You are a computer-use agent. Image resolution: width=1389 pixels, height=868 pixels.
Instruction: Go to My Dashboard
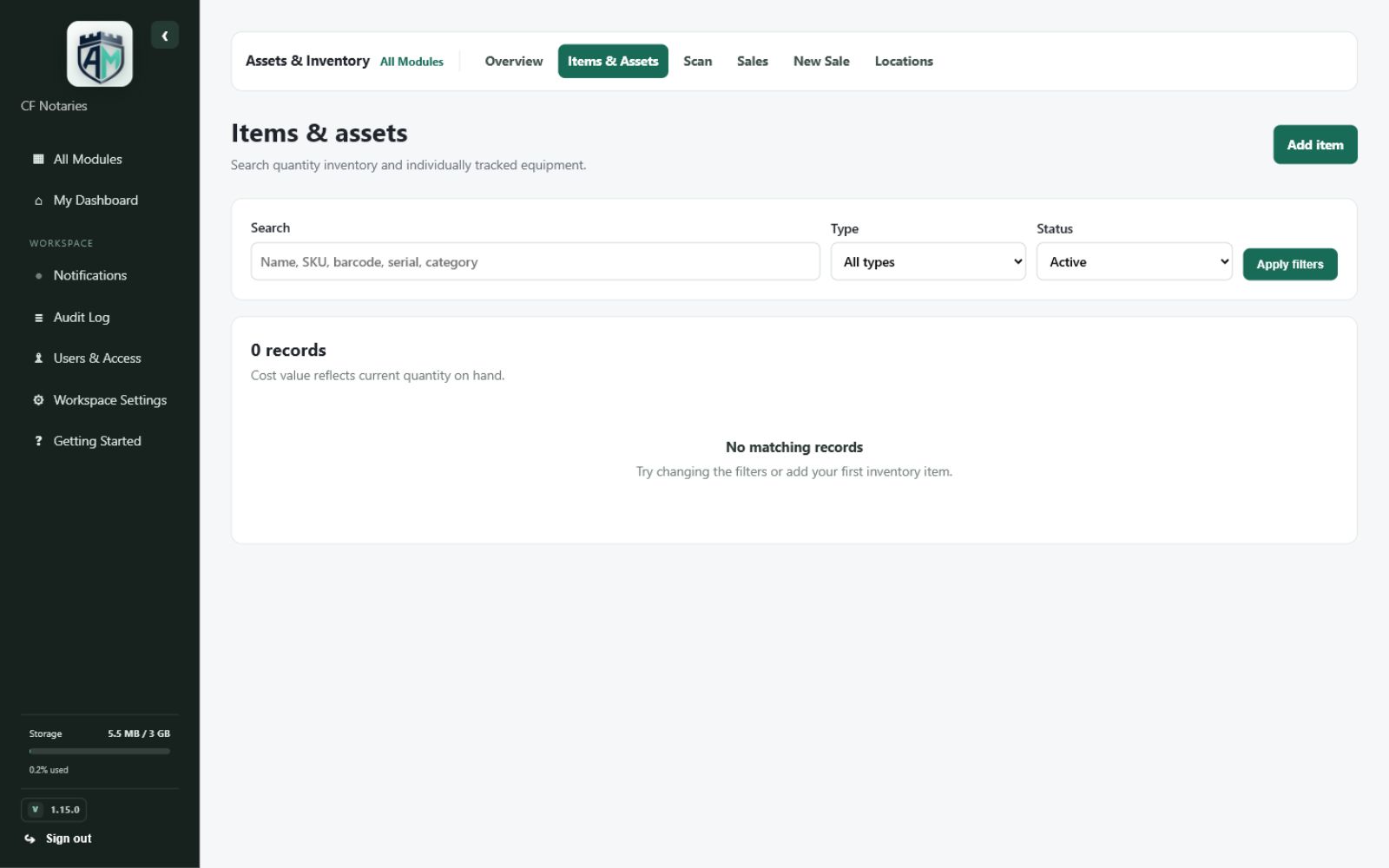coord(100,201)
